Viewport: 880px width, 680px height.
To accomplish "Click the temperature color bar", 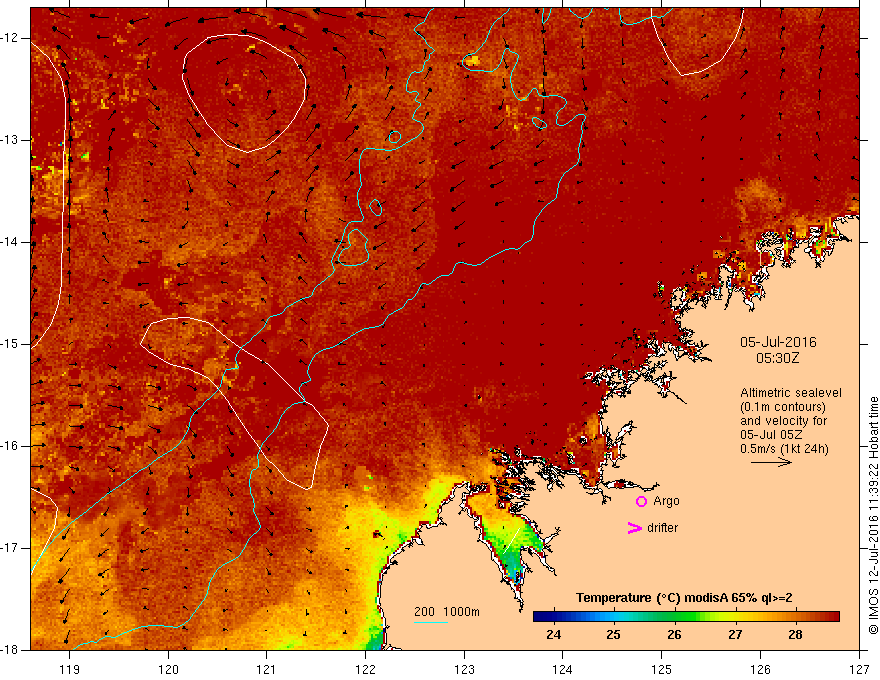I will [x=686, y=617].
